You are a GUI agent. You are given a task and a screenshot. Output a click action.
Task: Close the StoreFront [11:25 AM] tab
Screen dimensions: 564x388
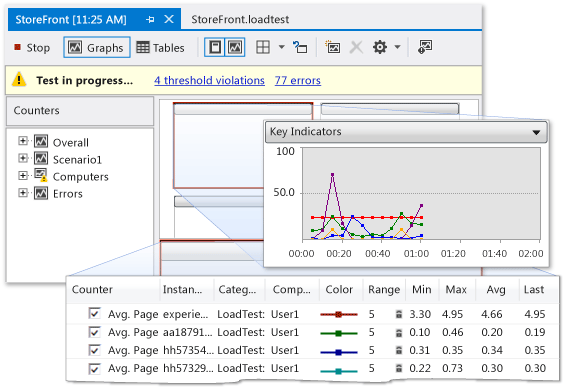coord(169,19)
